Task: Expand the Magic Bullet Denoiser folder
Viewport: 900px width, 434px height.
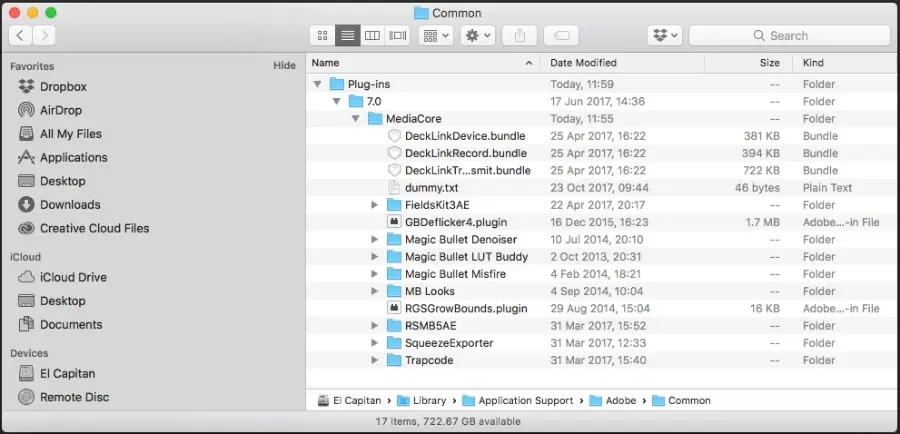Action: [x=374, y=239]
